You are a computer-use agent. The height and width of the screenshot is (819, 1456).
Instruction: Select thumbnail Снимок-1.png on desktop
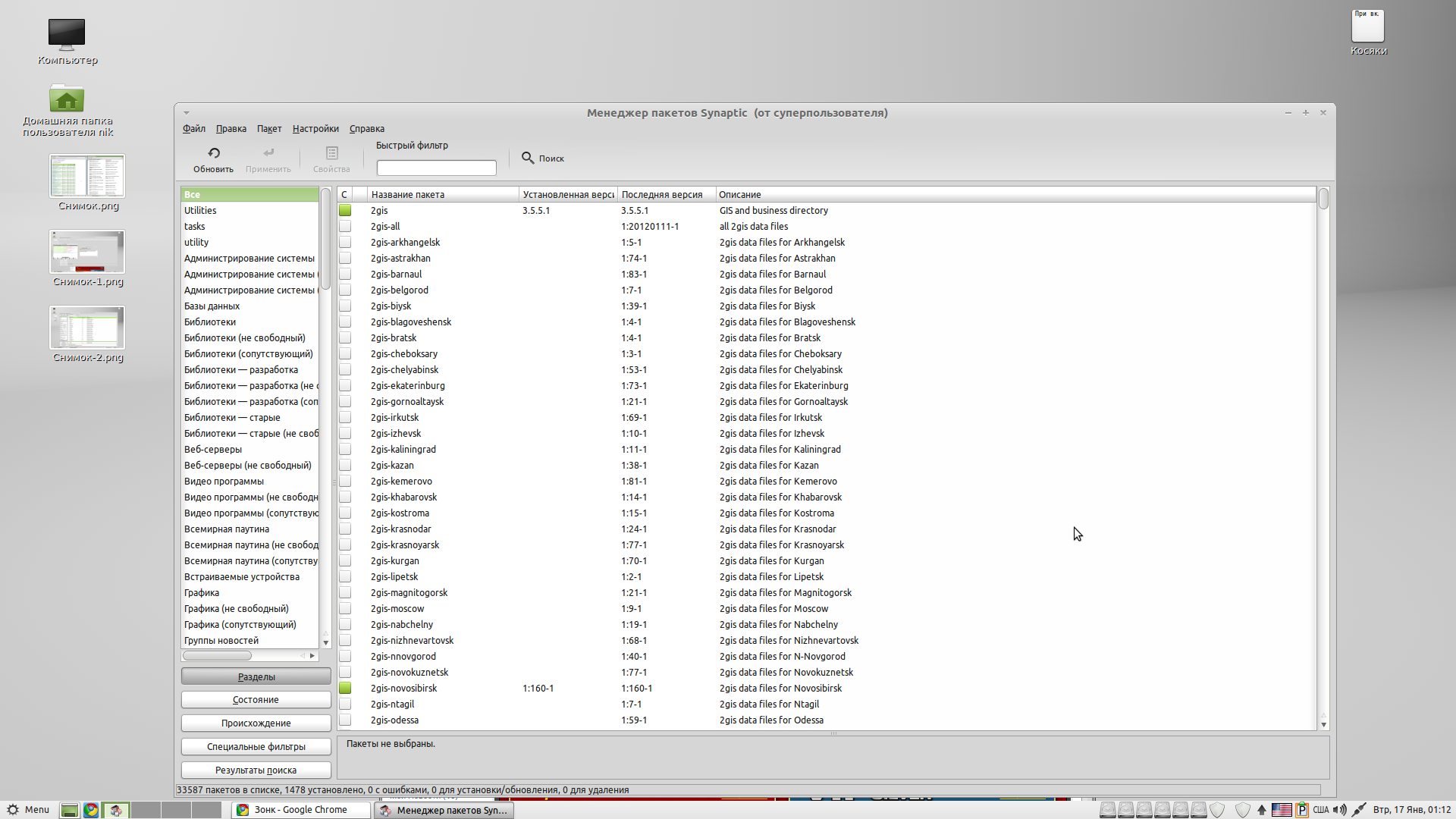tap(87, 252)
